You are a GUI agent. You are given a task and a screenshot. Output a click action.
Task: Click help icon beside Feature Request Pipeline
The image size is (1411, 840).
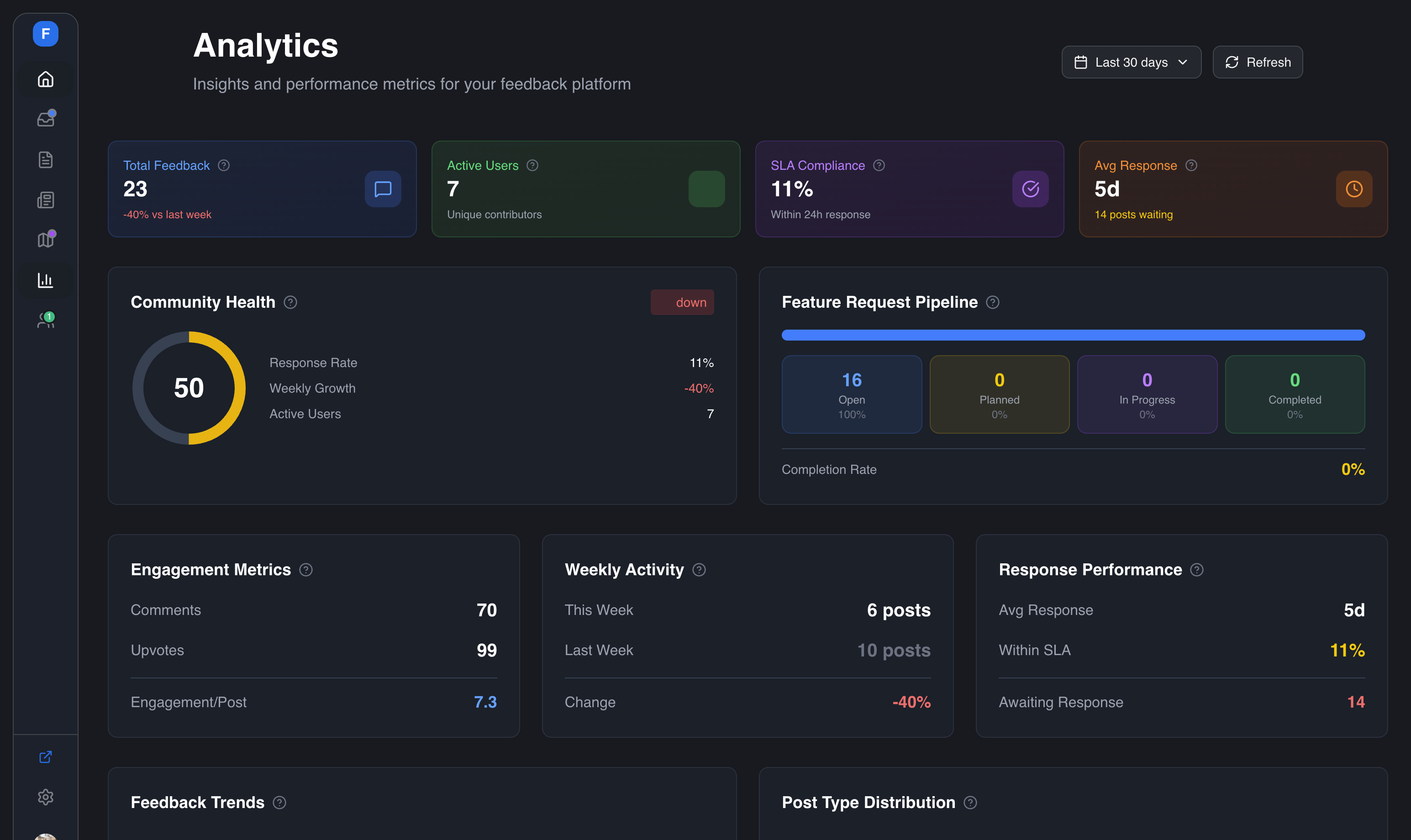(x=992, y=302)
